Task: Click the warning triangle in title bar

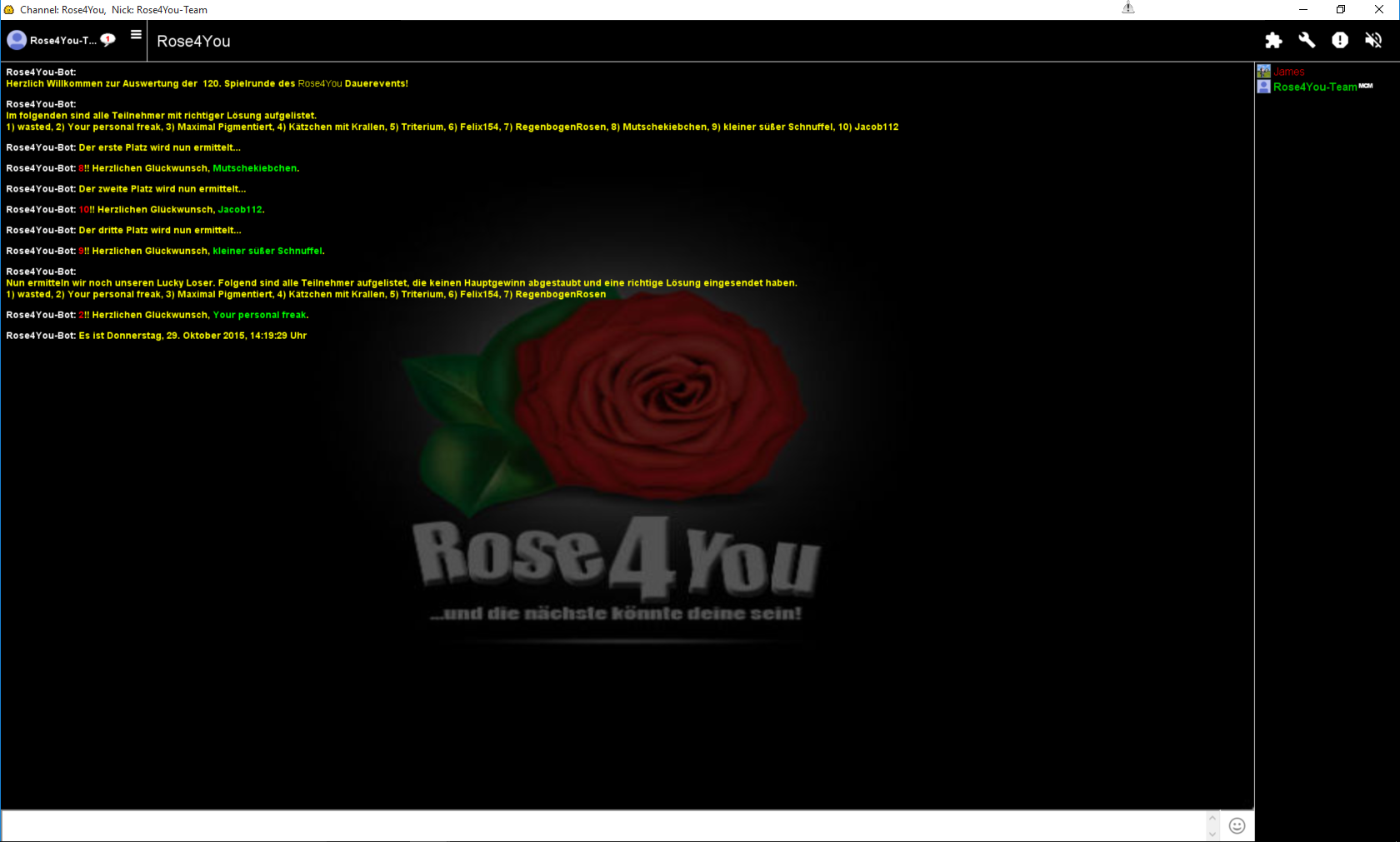Action: coord(1128,8)
